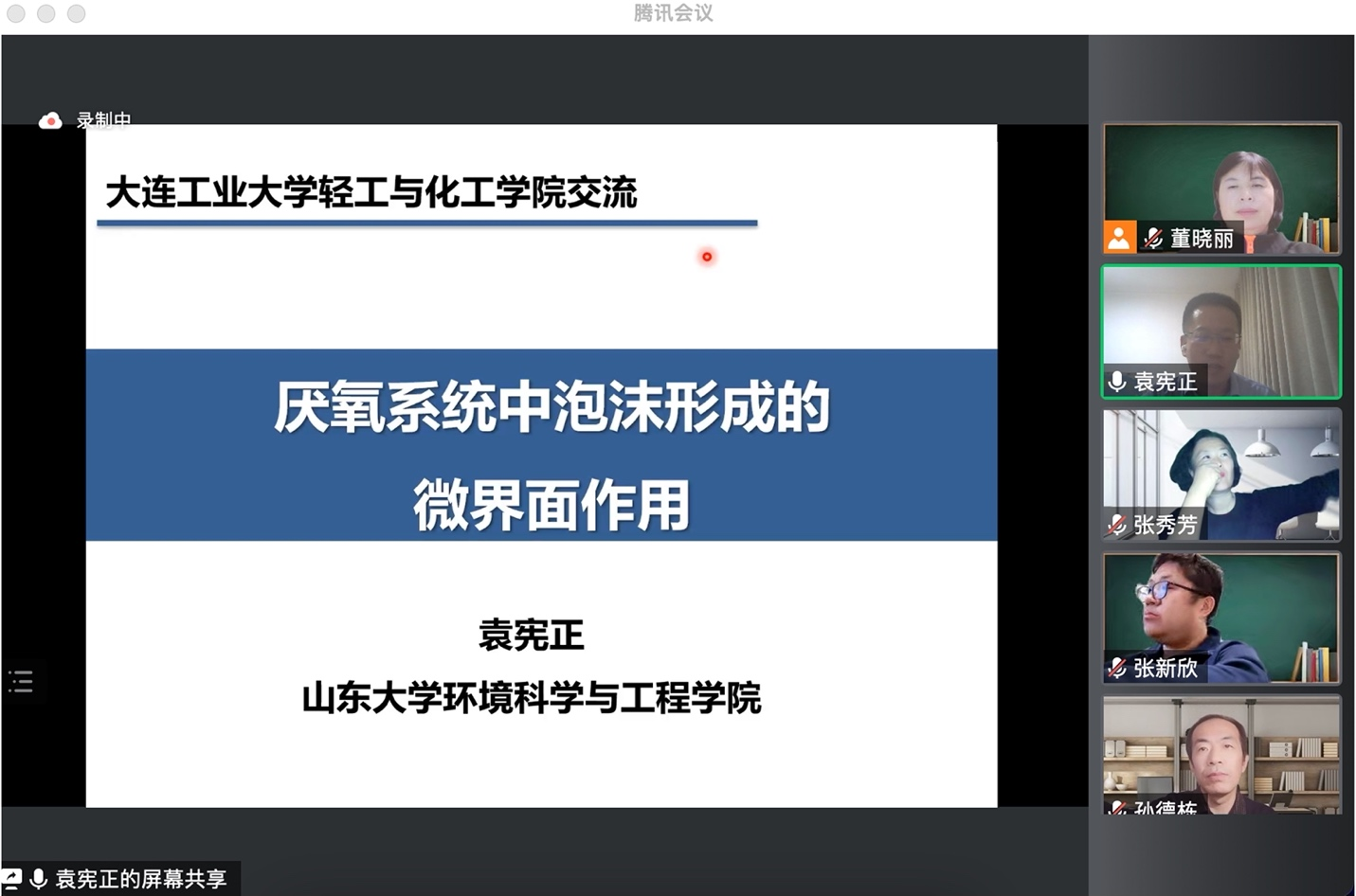Click the cloud recording icon beside 录制中
1356x896 pixels.
(50, 120)
